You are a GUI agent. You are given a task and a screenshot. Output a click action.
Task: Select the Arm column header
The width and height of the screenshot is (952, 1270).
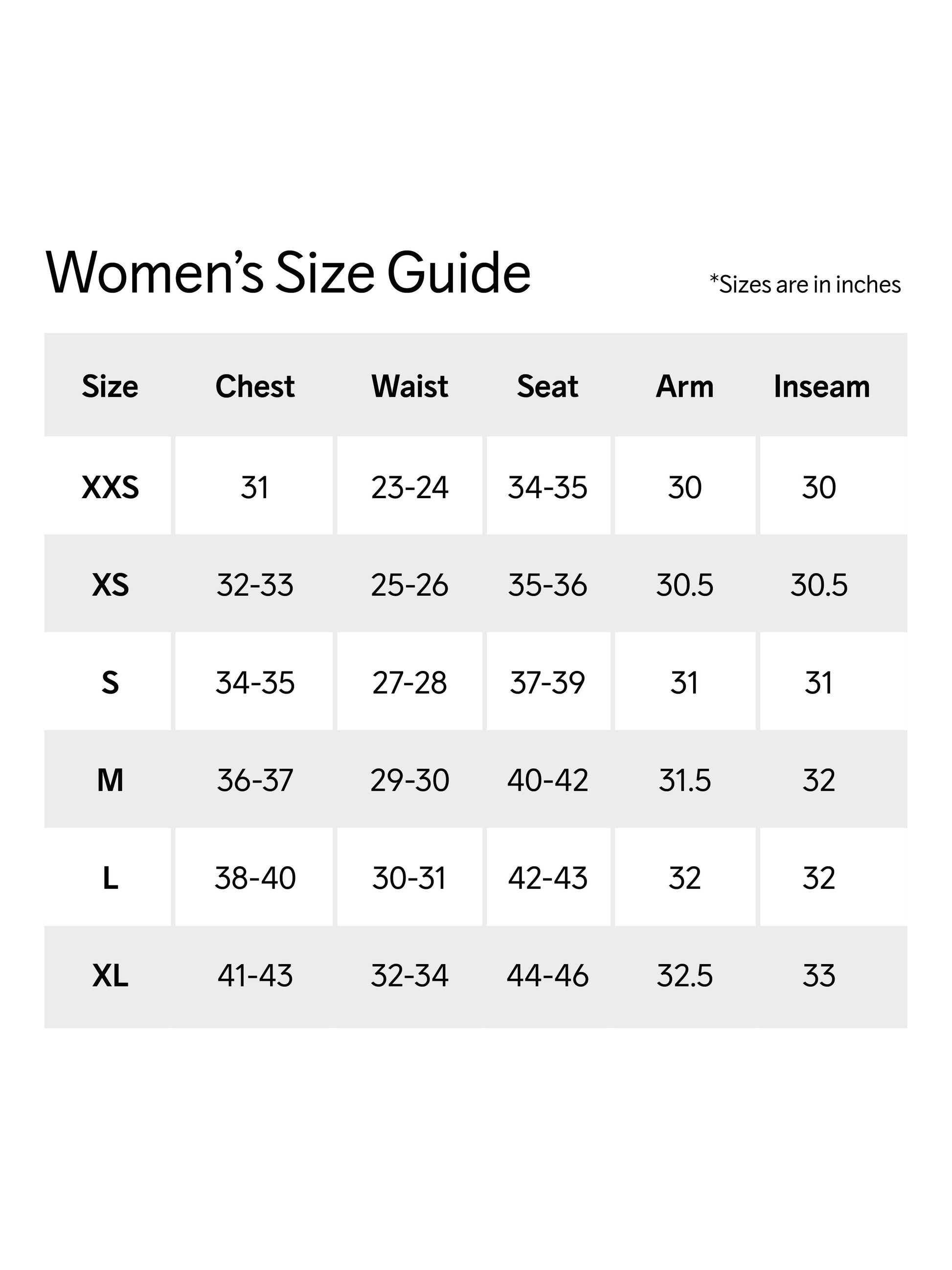pyautogui.click(x=684, y=387)
